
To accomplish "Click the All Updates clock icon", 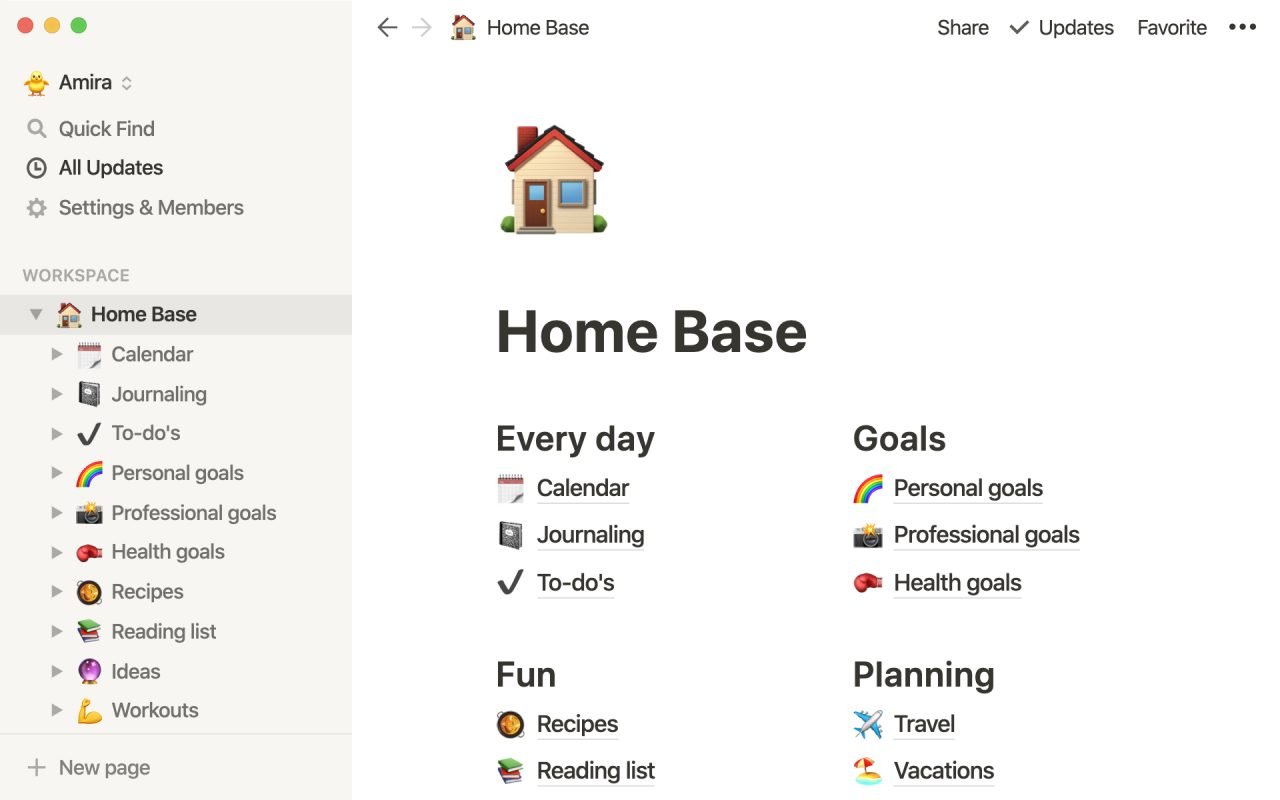I will click(37, 168).
